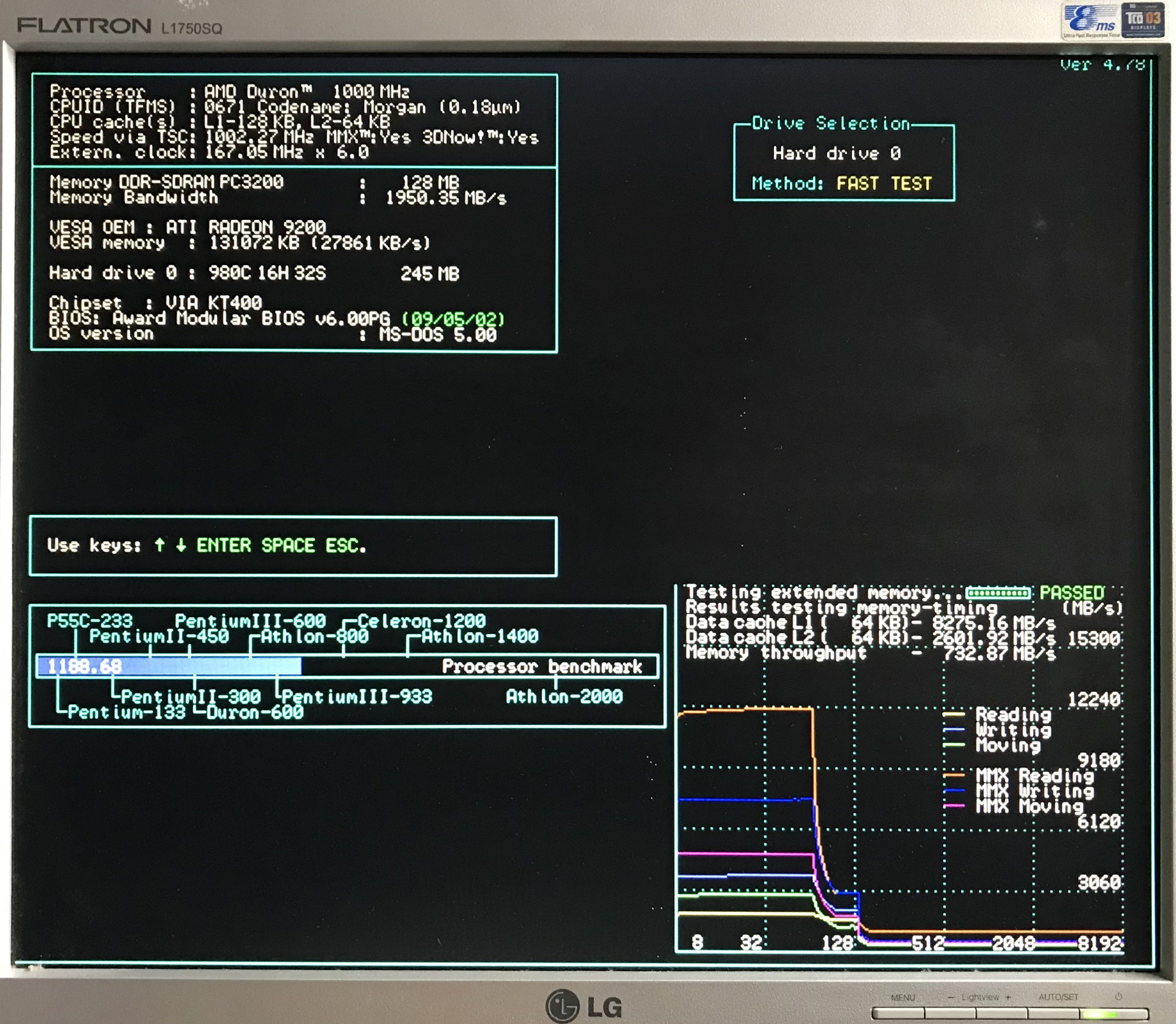Viewport: 1176px width, 1024px height.
Task: Click the TCO 03 sticker
Action: (1143, 21)
